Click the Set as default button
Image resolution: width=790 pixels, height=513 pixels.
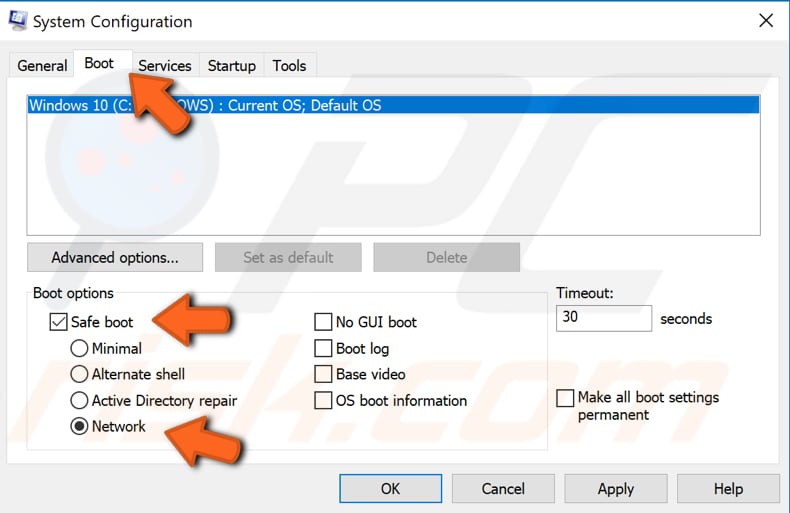(288, 258)
